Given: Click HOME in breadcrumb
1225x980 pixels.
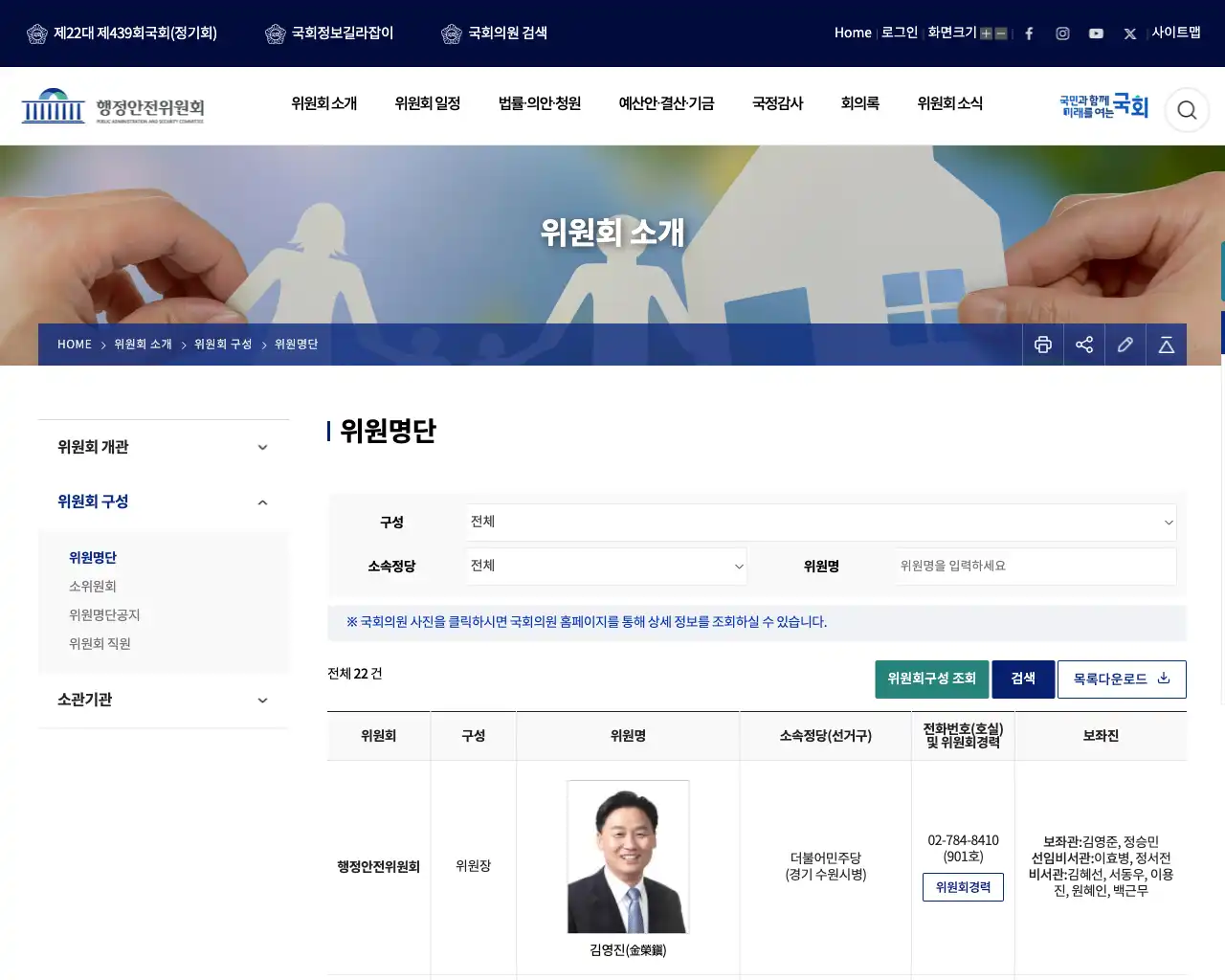Looking at the screenshot, I should (75, 345).
